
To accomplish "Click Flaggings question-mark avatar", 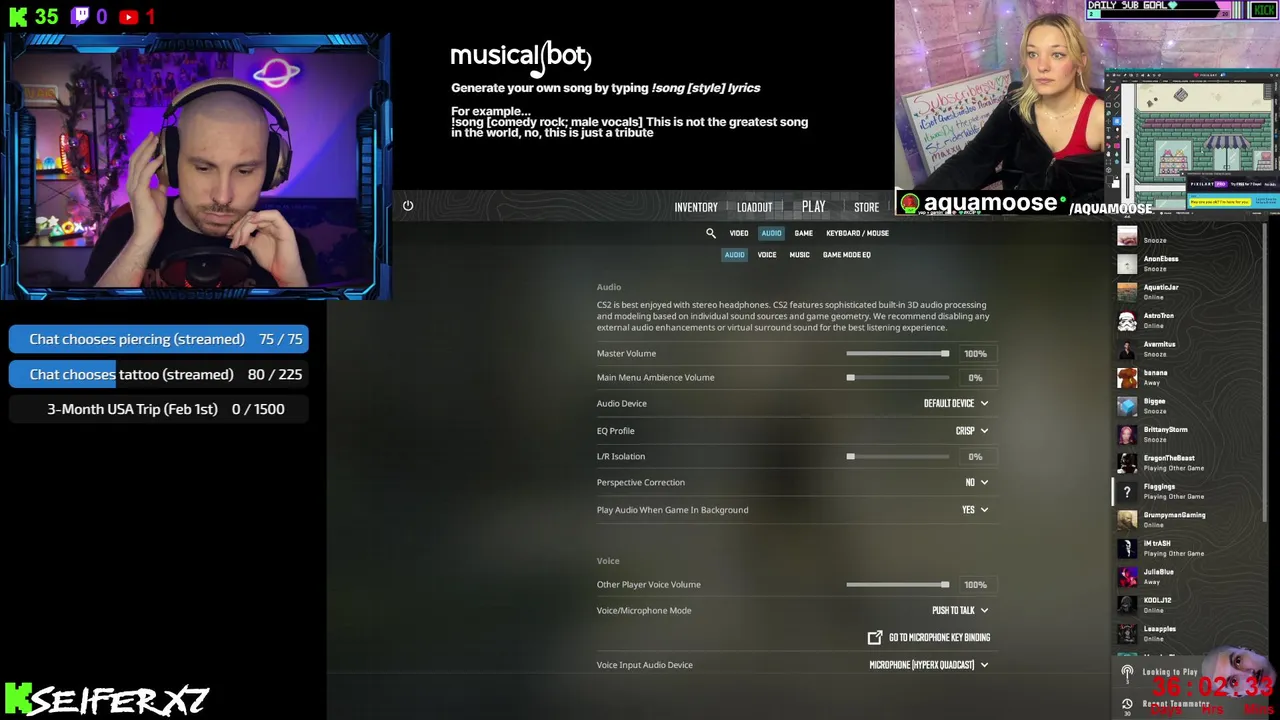I will coord(1127,492).
